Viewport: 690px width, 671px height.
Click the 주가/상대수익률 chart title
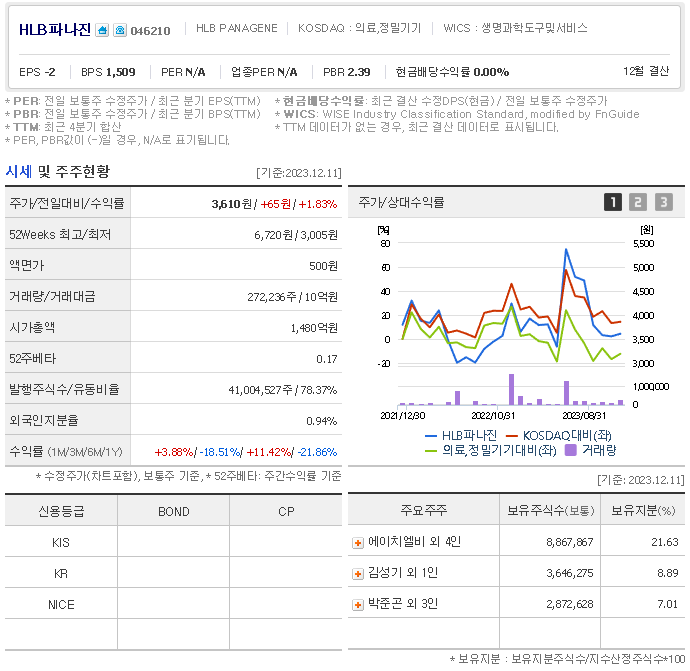click(x=401, y=202)
